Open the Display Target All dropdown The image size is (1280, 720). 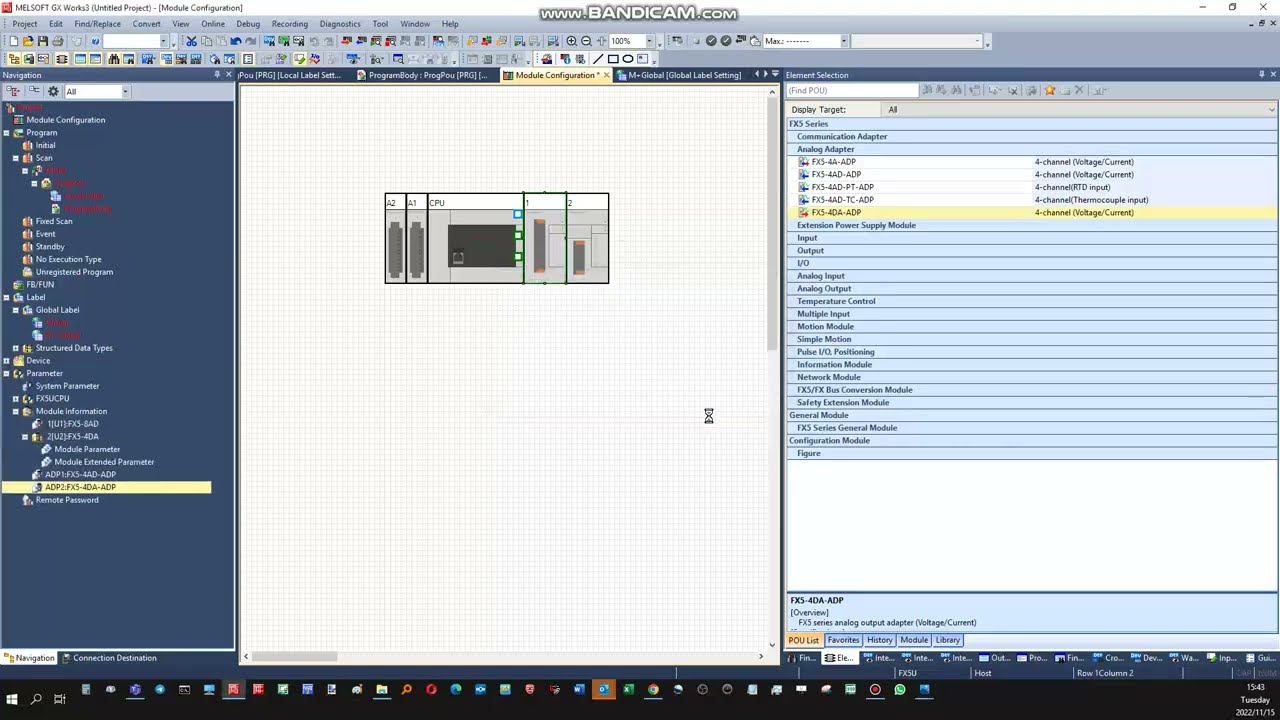[1271, 110]
